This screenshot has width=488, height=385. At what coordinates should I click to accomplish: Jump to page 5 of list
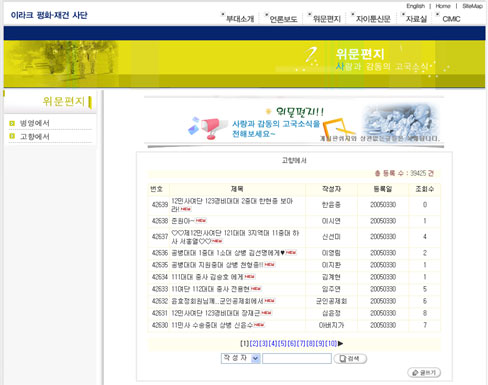click(x=282, y=343)
